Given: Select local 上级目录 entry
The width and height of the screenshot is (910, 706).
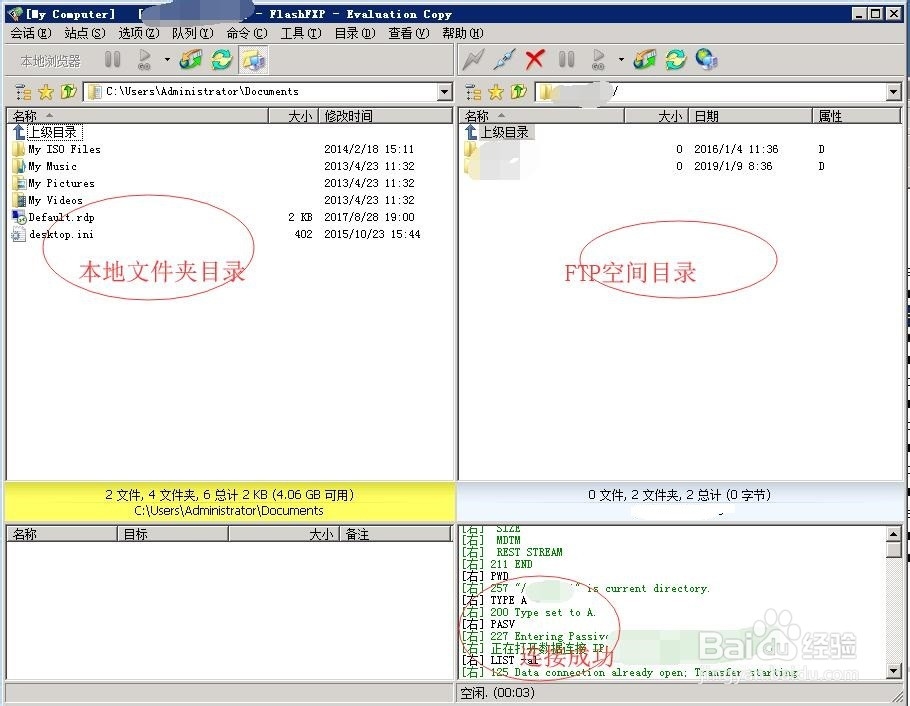Looking at the screenshot, I should [48, 132].
